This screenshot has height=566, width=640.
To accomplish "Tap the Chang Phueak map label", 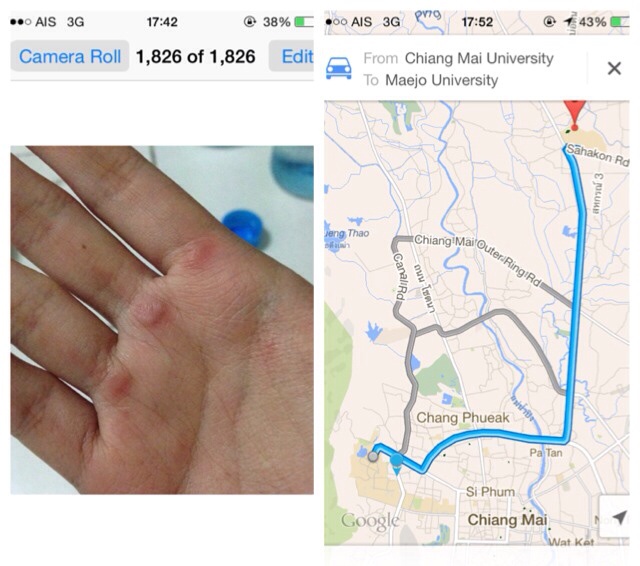I will 463,417.
